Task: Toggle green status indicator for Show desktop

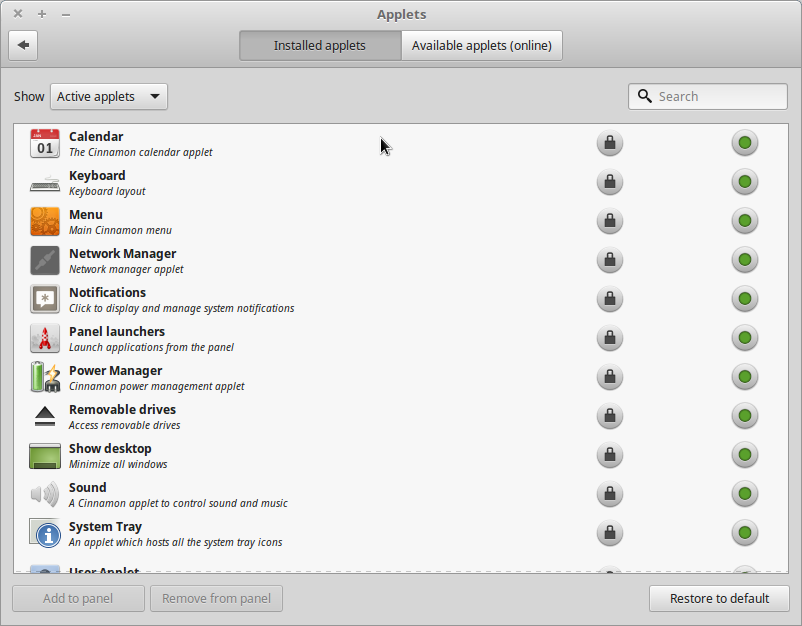Action: (745, 455)
